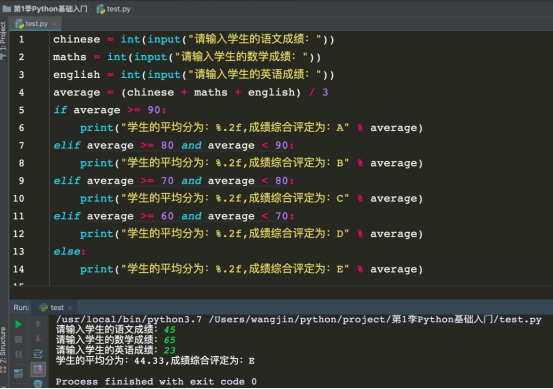Click line number 1 in the gutter

point(22,39)
